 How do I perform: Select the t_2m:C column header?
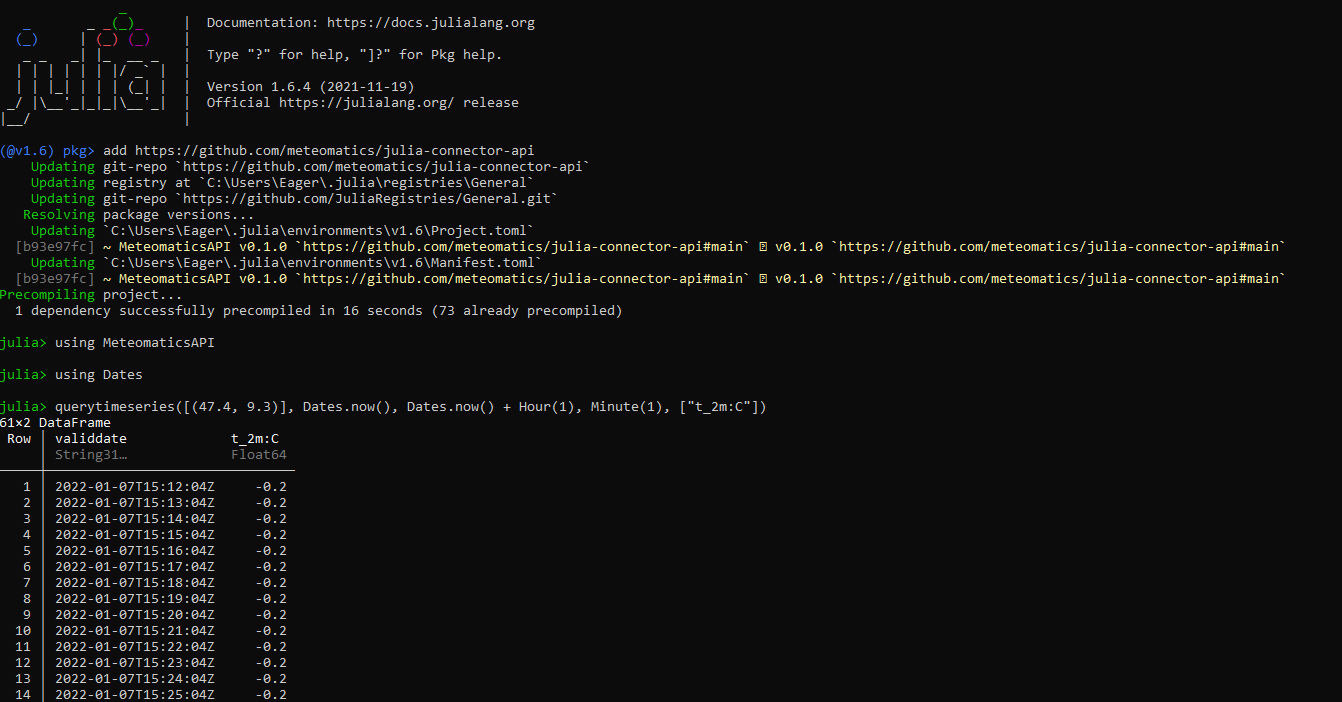click(x=254, y=439)
